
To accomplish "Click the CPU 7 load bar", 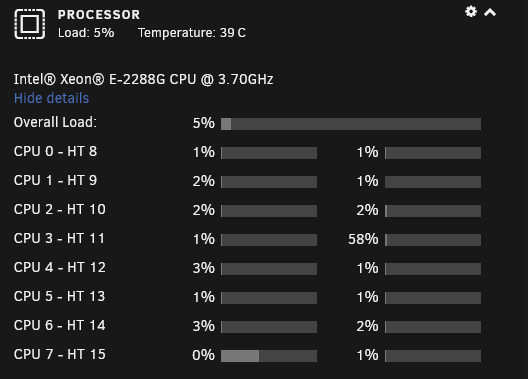I will (269, 356).
